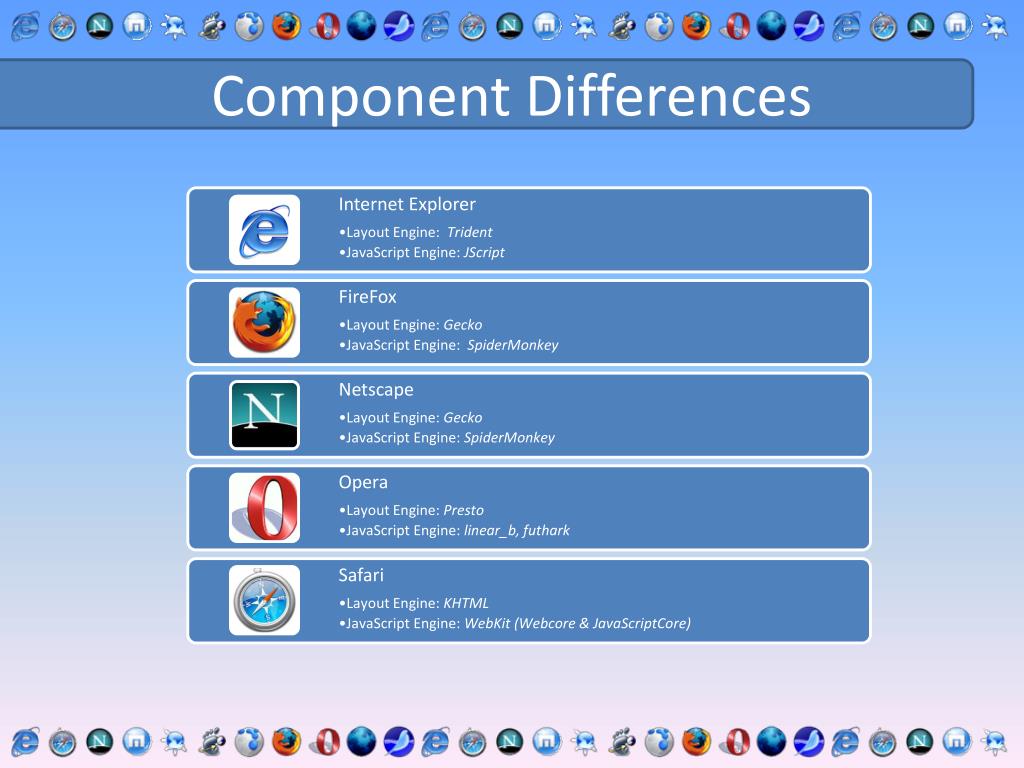Image resolution: width=1024 pixels, height=768 pixels.
Task: Click the large Firefox logo in the FireFox card
Action: (264, 323)
